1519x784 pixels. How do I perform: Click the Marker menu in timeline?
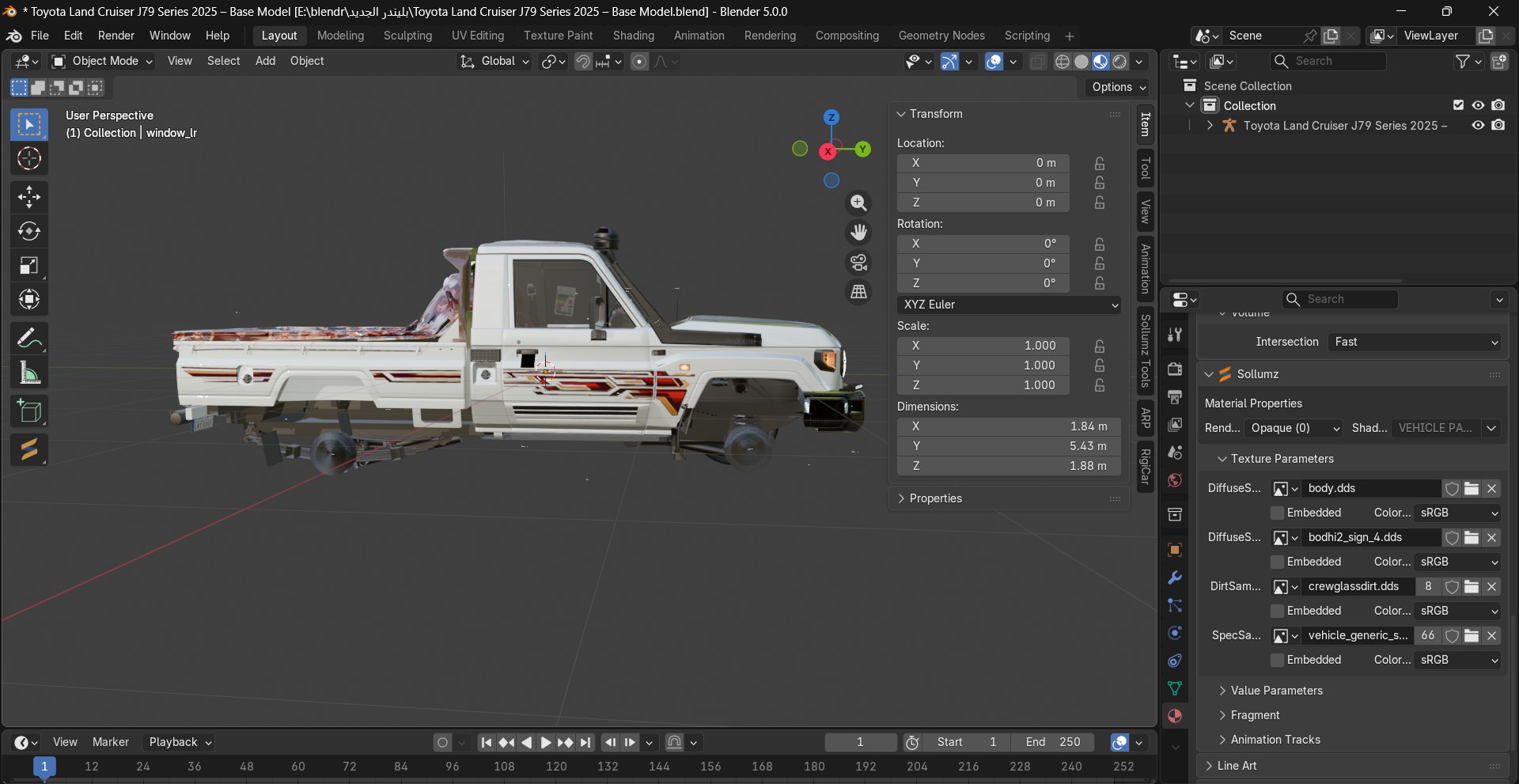point(111,742)
